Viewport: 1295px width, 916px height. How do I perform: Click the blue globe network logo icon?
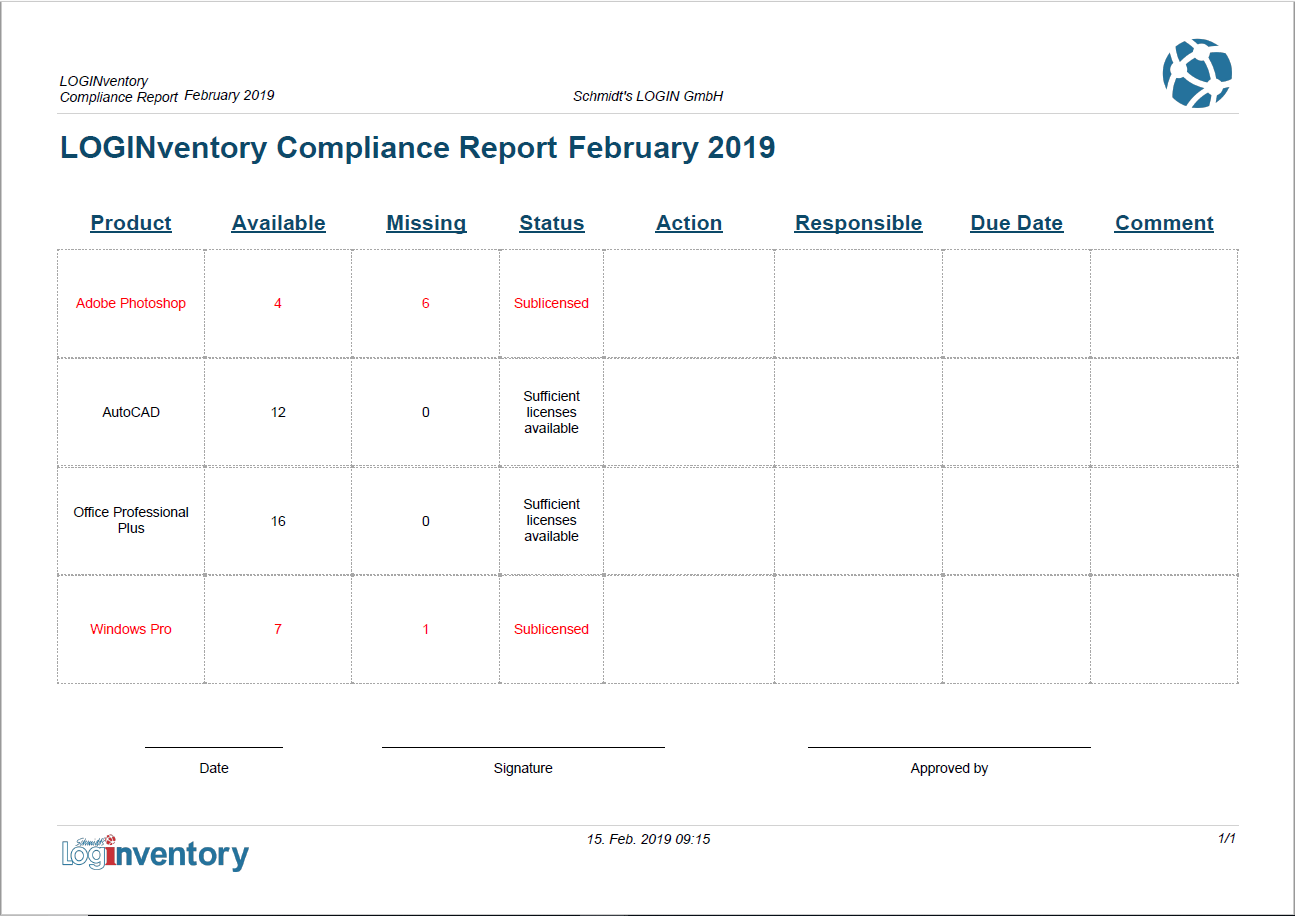(1197, 73)
